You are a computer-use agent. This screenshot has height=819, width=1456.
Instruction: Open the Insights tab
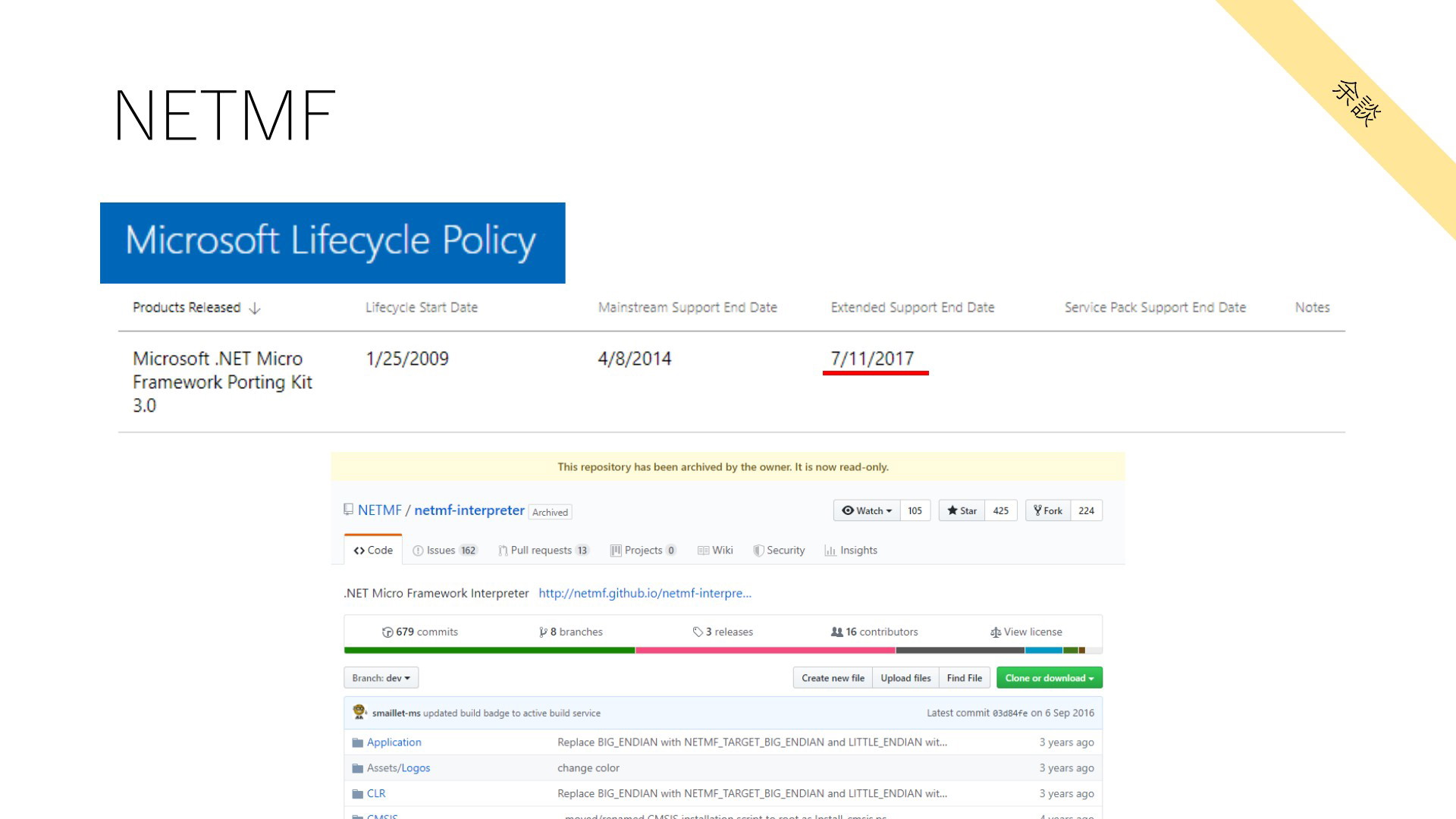tap(851, 551)
